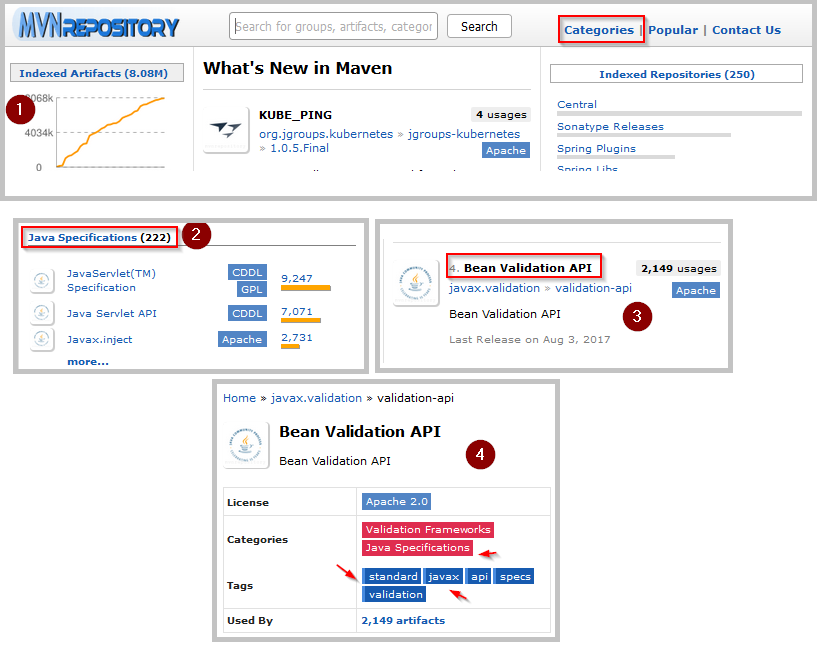
Task: Click the MVNRepository logo
Action: (97, 26)
